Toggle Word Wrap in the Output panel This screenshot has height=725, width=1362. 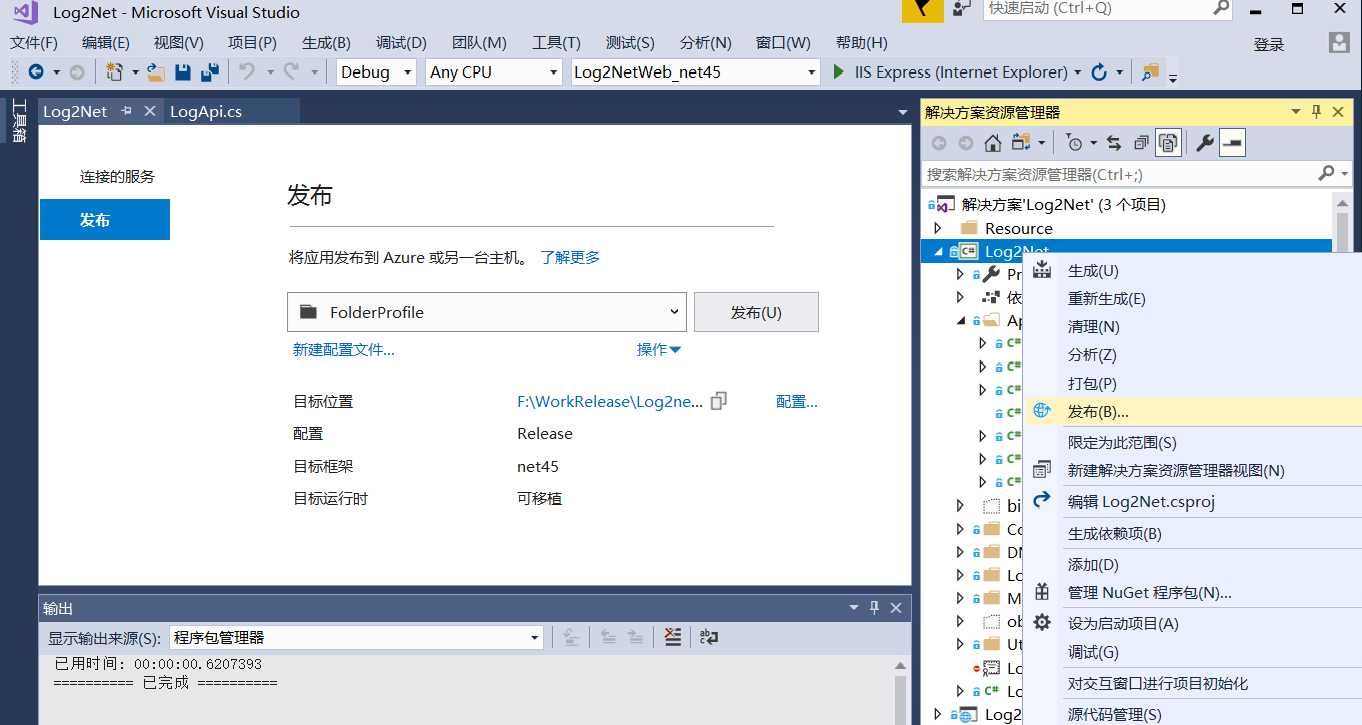[x=709, y=637]
